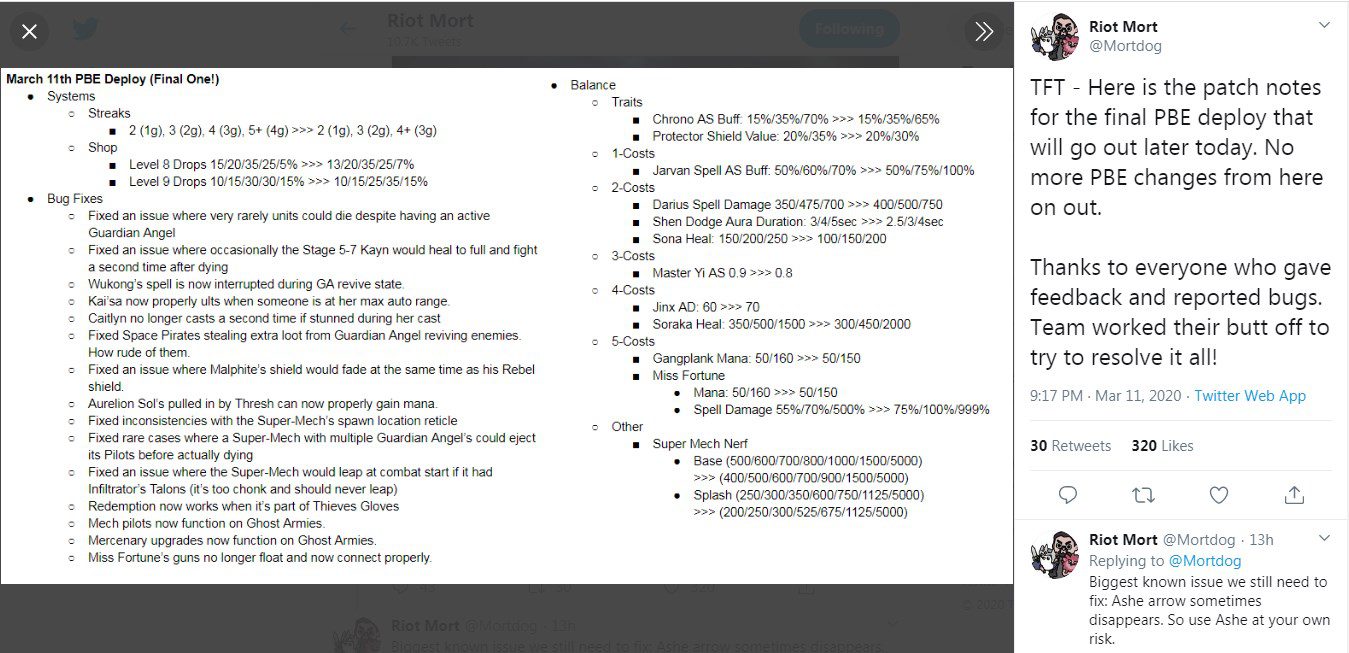This screenshot has height=653, width=1349.
Task: Collapse sidebar with double chevron icon
Action: 984,32
